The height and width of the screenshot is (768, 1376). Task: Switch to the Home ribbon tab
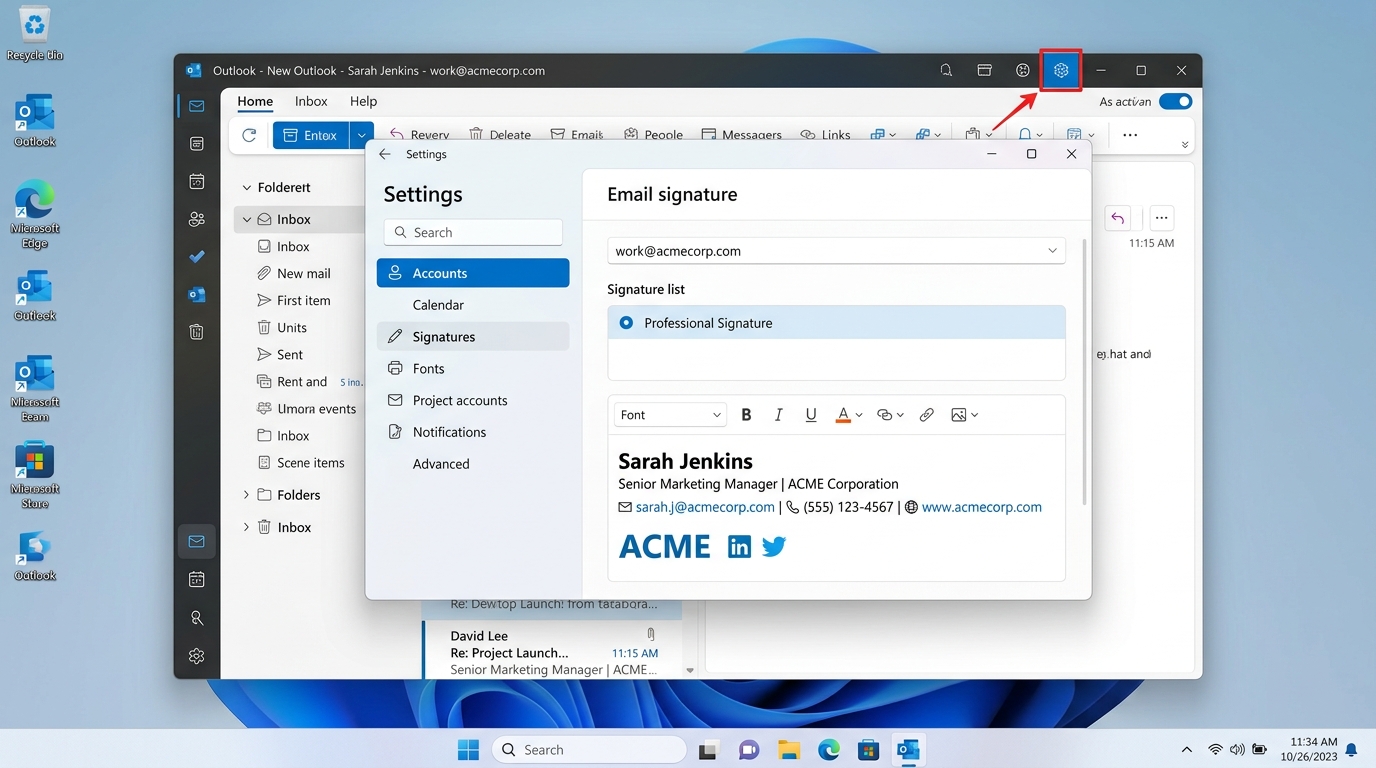255,101
